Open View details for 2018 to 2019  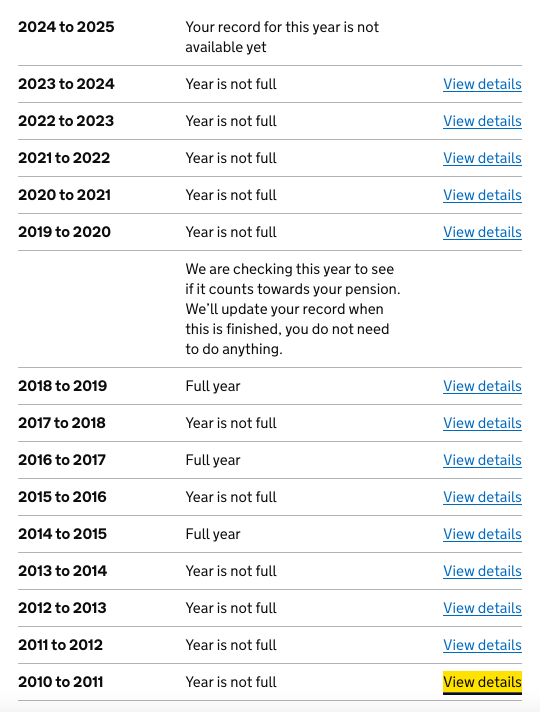click(482, 386)
